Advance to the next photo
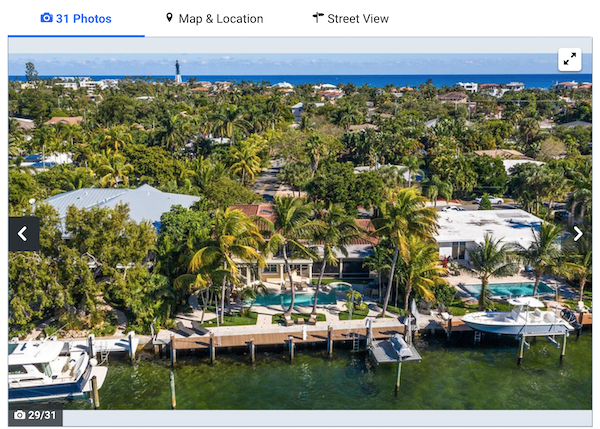600x429 pixels. point(578,234)
